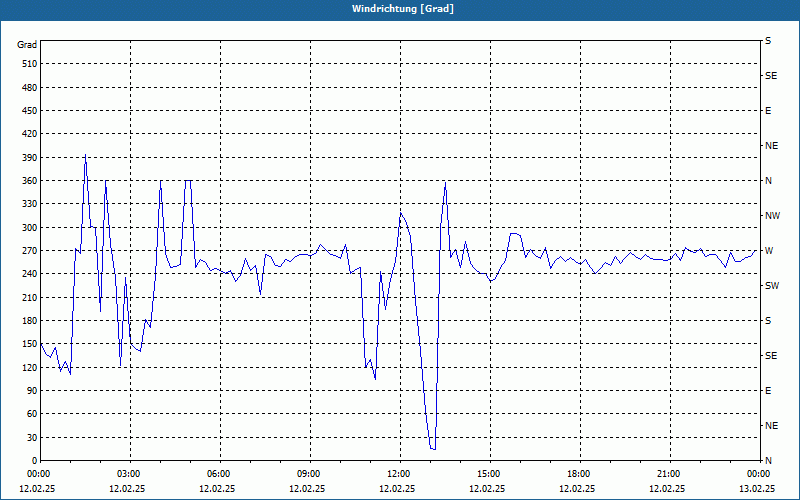Select the 13.02.25 date label
This screenshot has width=800, height=500.
point(757,488)
